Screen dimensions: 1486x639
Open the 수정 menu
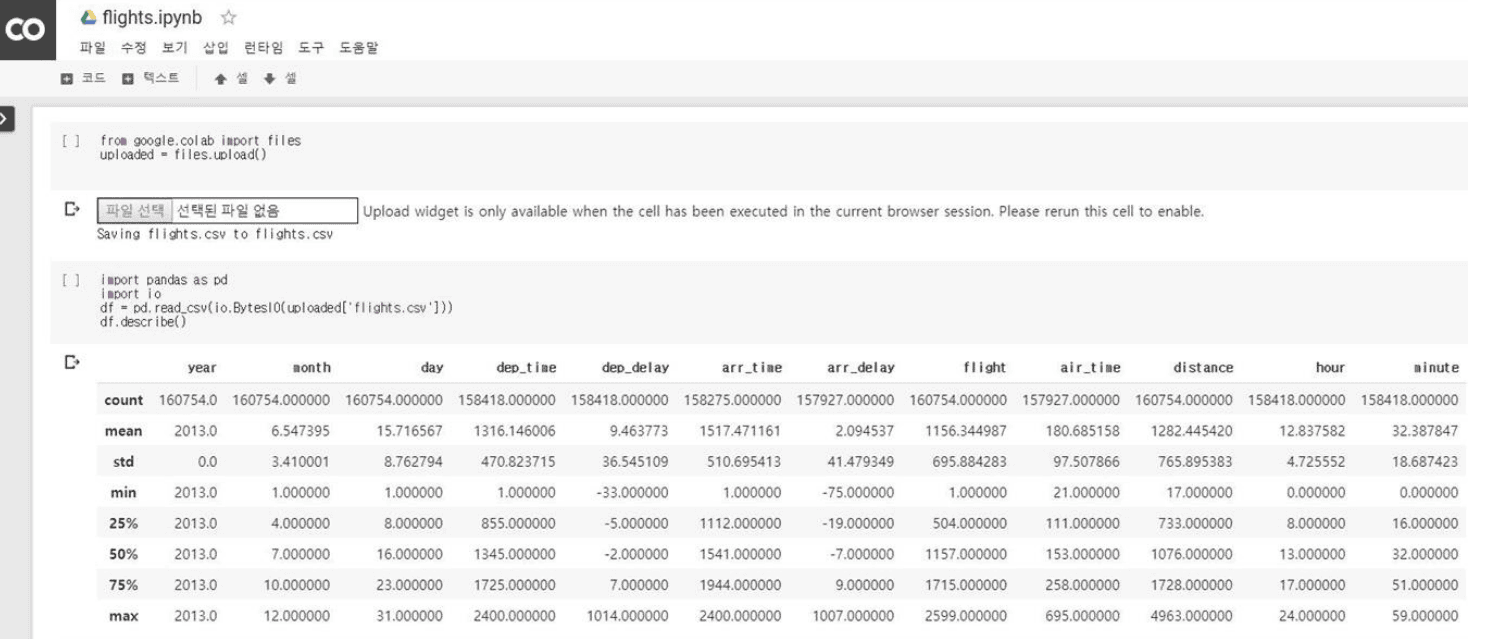point(133,48)
